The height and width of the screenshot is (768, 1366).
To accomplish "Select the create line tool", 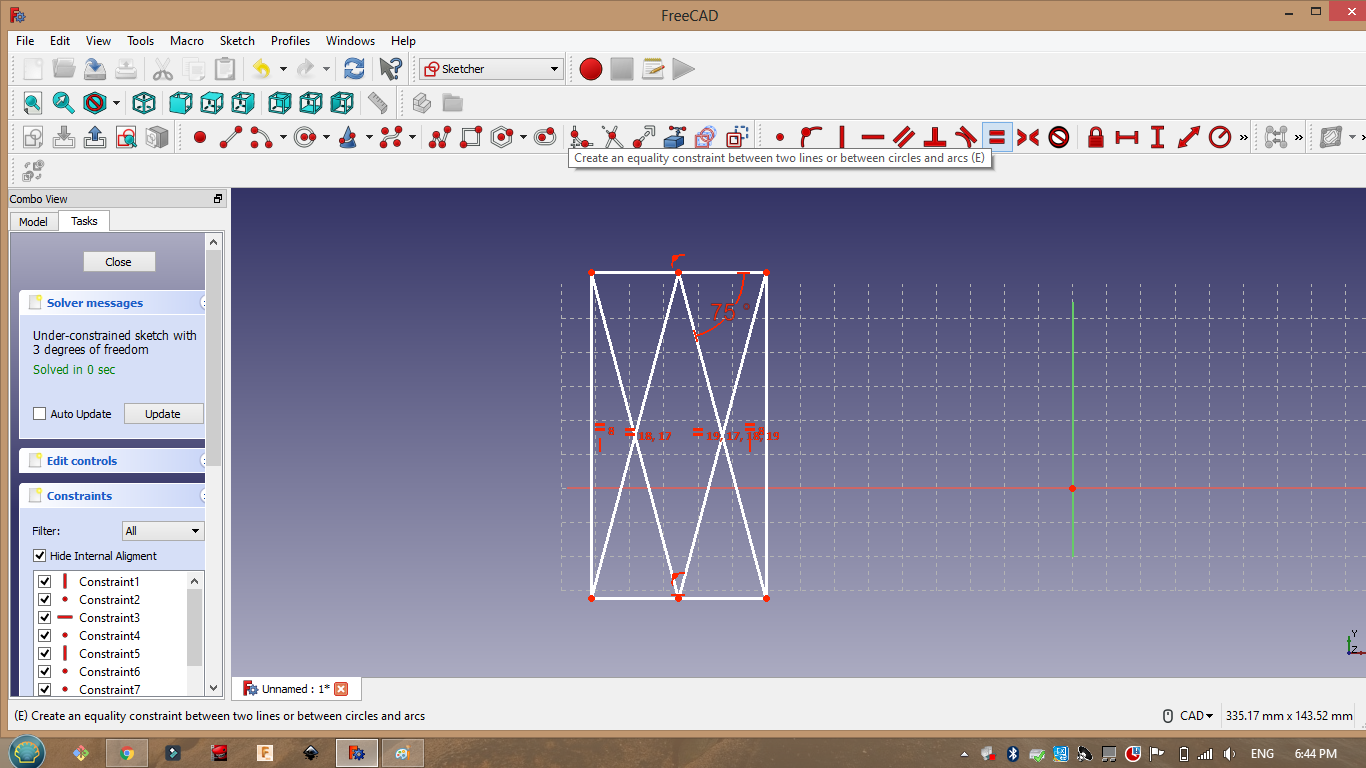I will click(231, 137).
